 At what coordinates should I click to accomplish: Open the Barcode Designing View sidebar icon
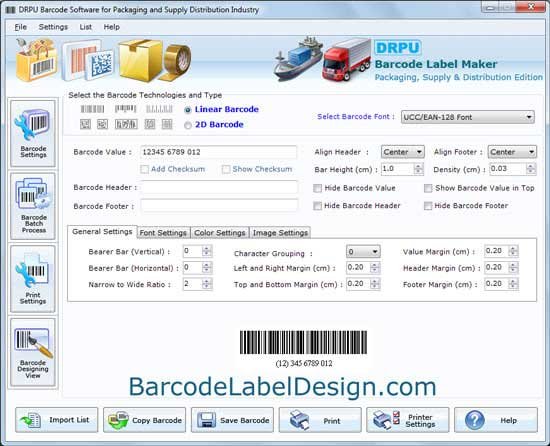tap(33, 352)
